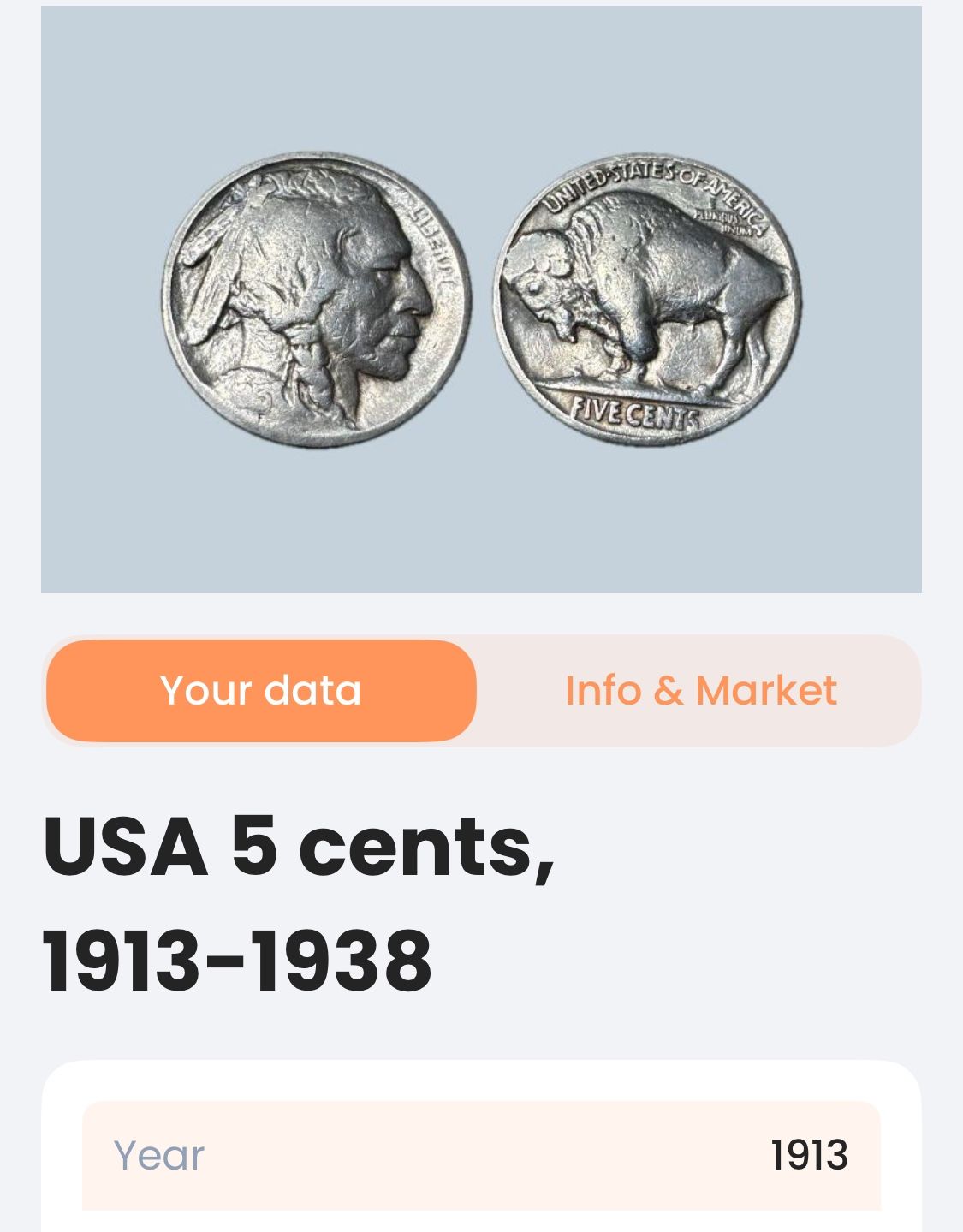Click the FIVE CENTS inscription on coin
963x1232 pixels.
tap(634, 415)
